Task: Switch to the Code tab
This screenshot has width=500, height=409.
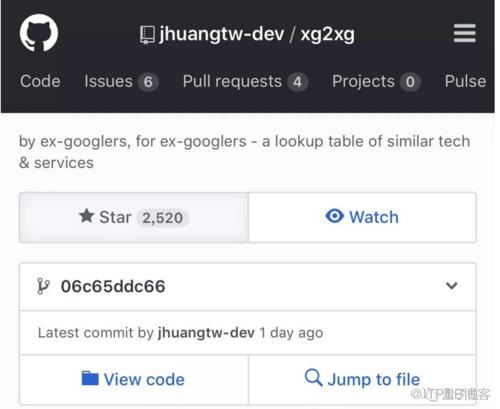Action: 40,81
